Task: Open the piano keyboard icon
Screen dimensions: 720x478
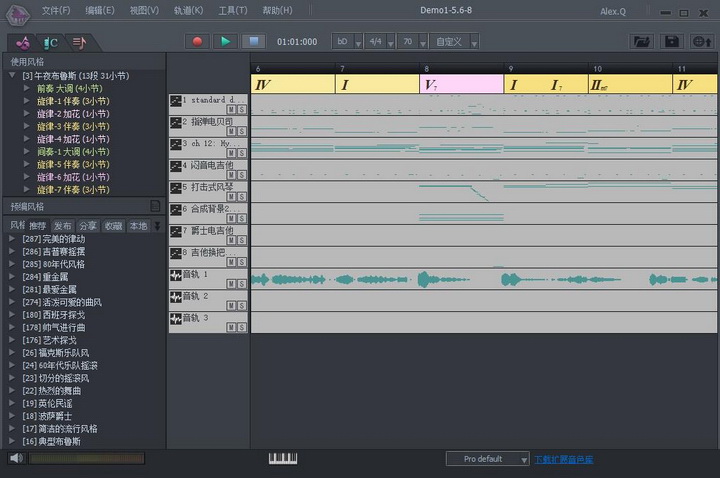Action: click(283, 458)
